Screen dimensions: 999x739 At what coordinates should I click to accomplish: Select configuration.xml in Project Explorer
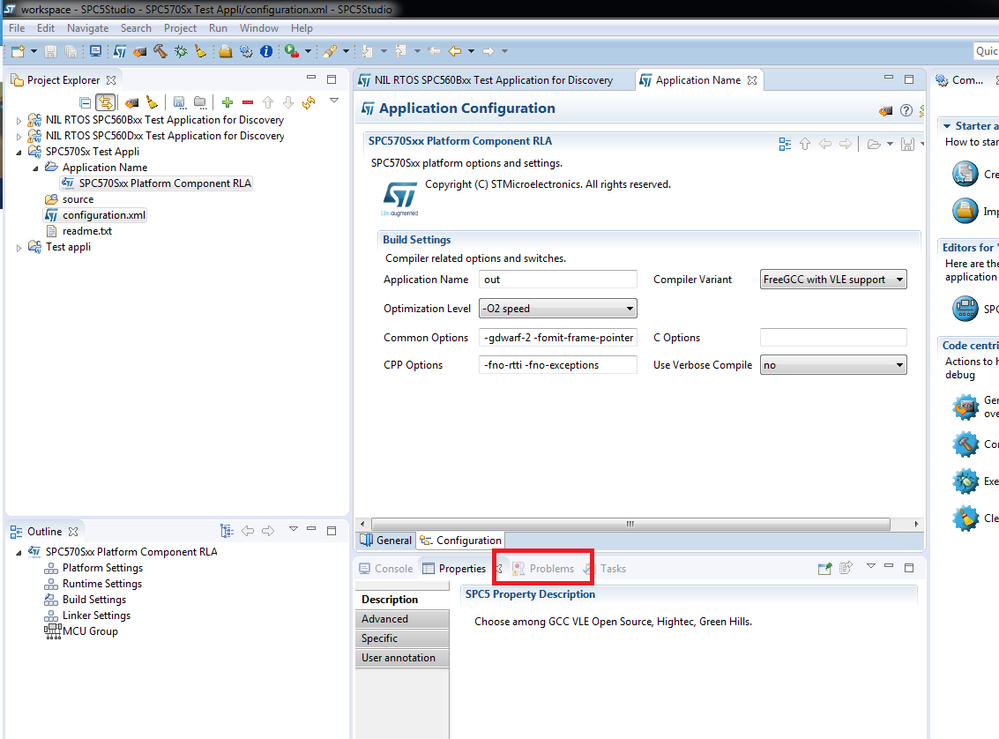pyautogui.click(x=96, y=215)
